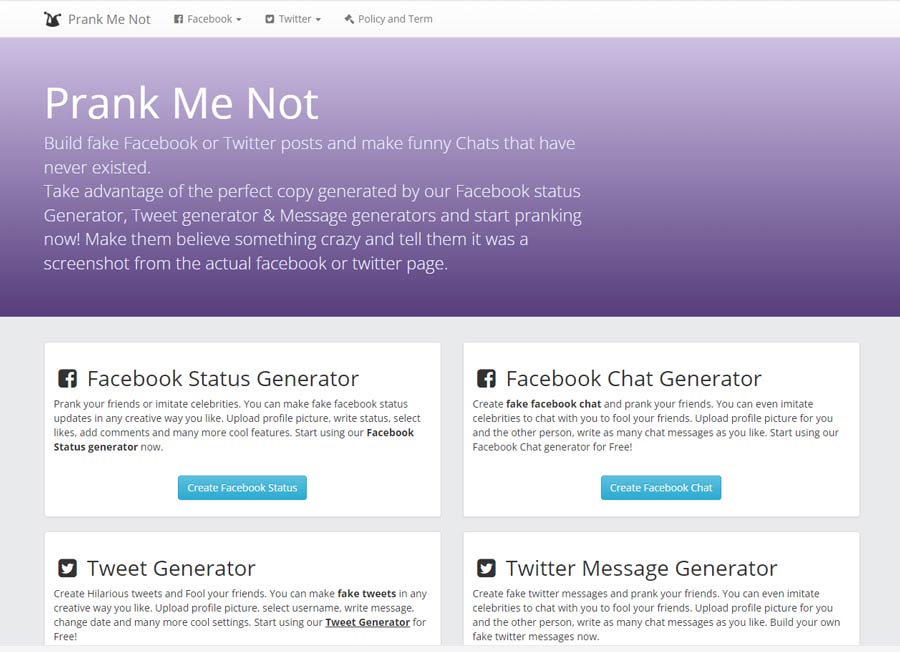
Task: Click the Tweet Generator heading
Action: pos(171,568)
